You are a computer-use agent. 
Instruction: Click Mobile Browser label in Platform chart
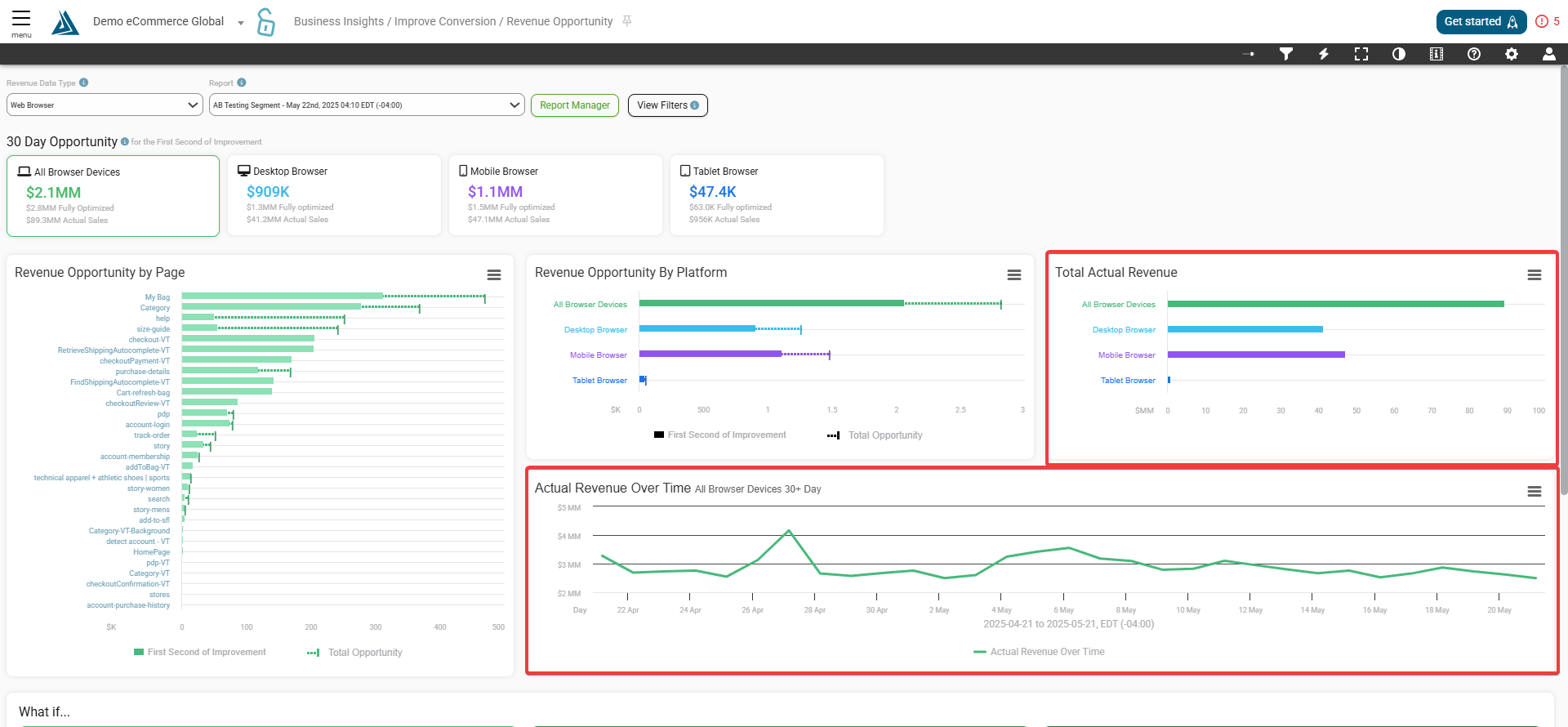pyautogui.click(x=599, y=355)
